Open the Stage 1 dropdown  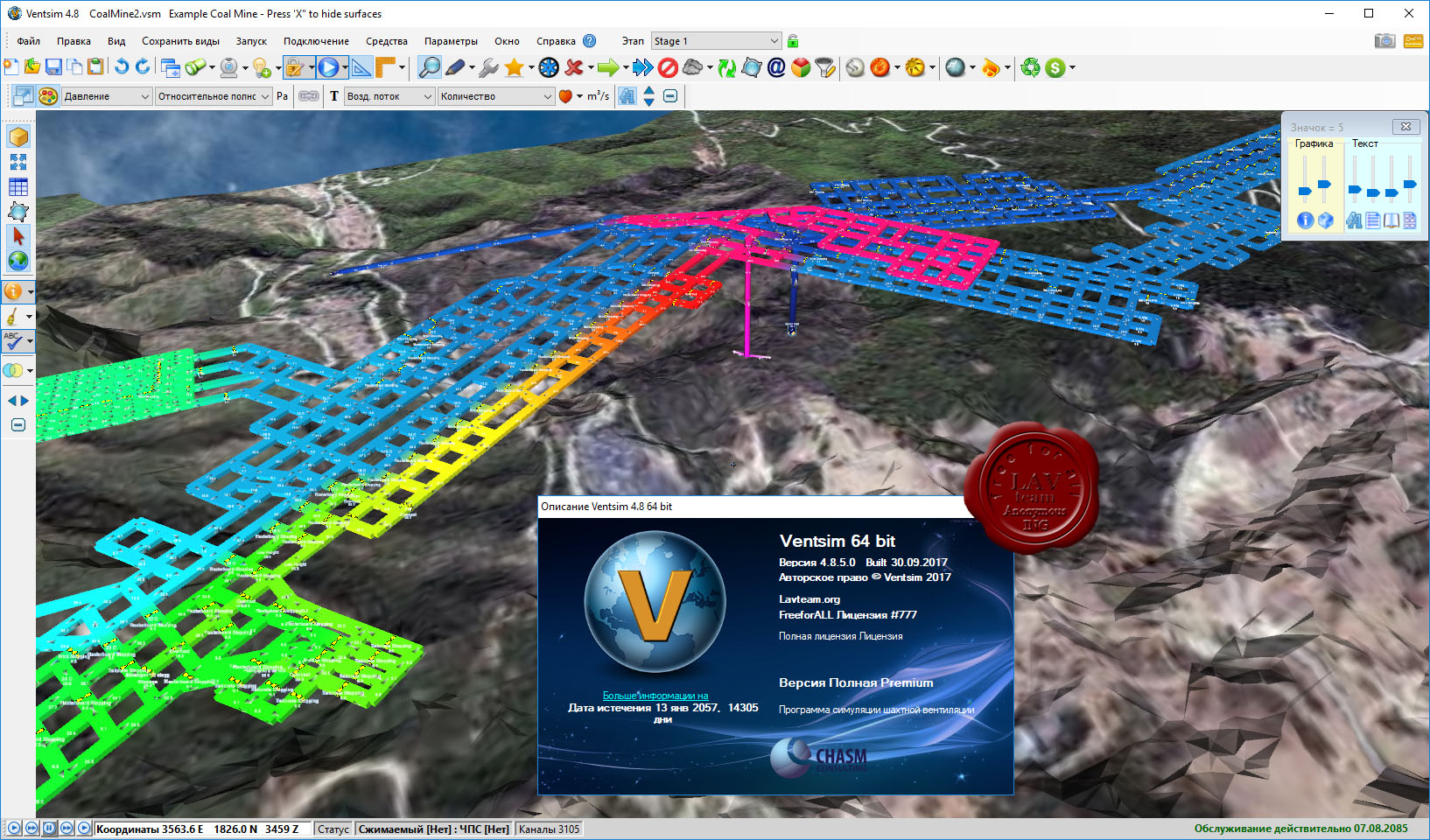click(716, 41)
